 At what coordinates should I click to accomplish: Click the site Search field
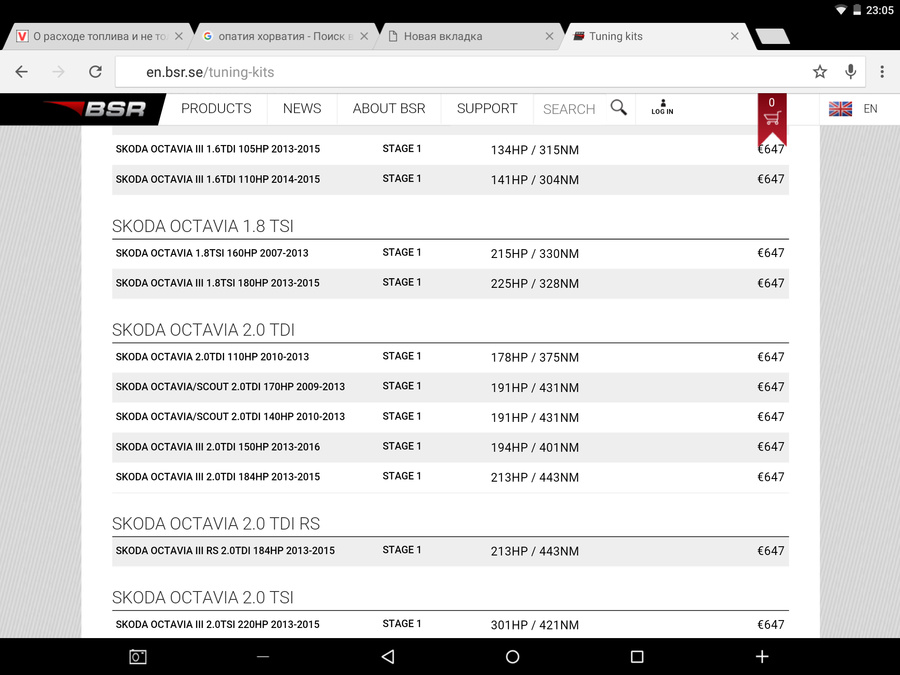tap(569, 109)
